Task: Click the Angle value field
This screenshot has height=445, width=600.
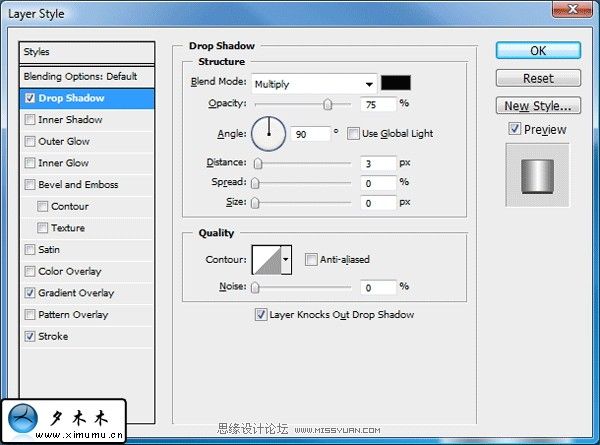Action: pos(310,134)
